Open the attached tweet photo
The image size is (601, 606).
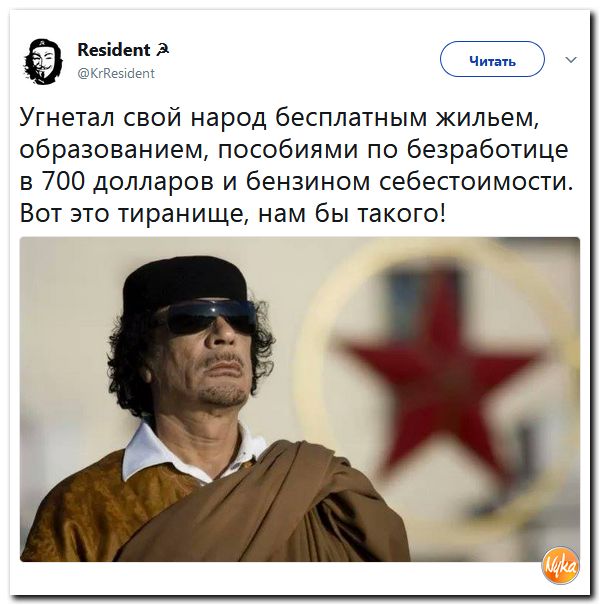[300, 399]
